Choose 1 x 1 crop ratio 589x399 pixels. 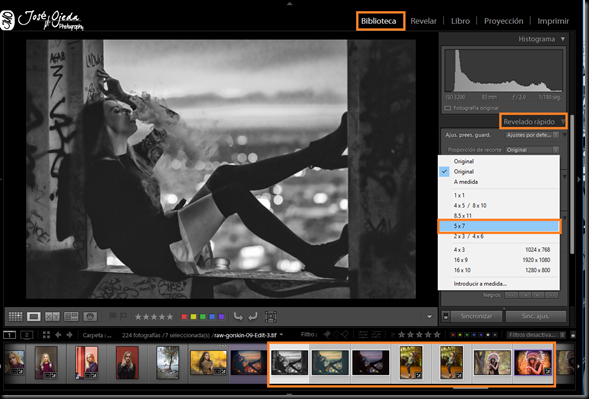(x=499, y=195)
